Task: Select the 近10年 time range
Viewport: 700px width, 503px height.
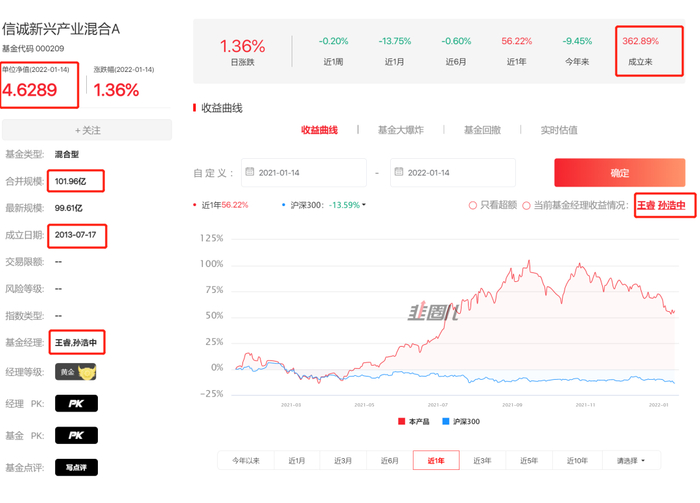Action: (x=577, y=461)
